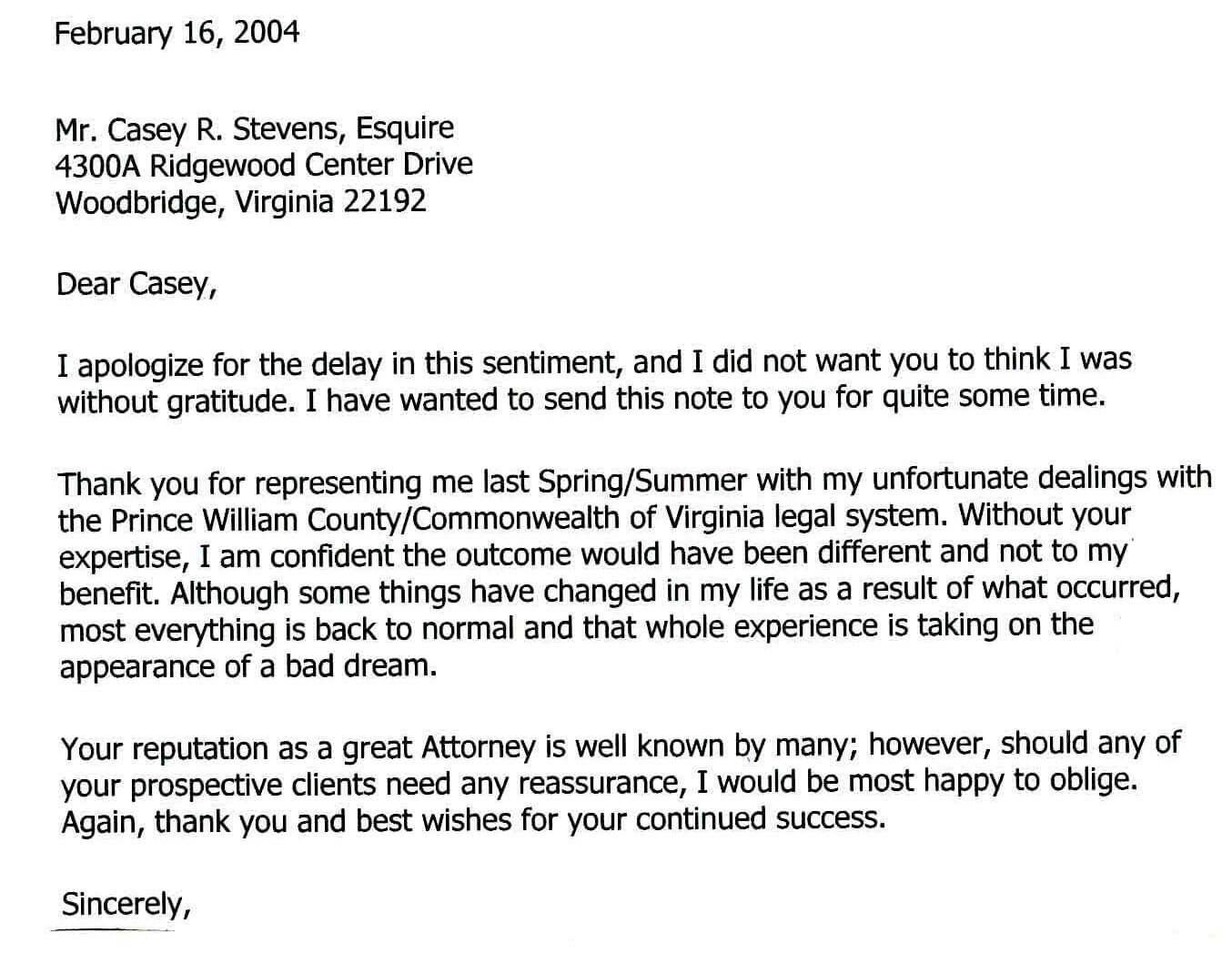Screen dimensions: 1232x974
Task: Click the Sincerely closing
Action: [x=125, y=904]
